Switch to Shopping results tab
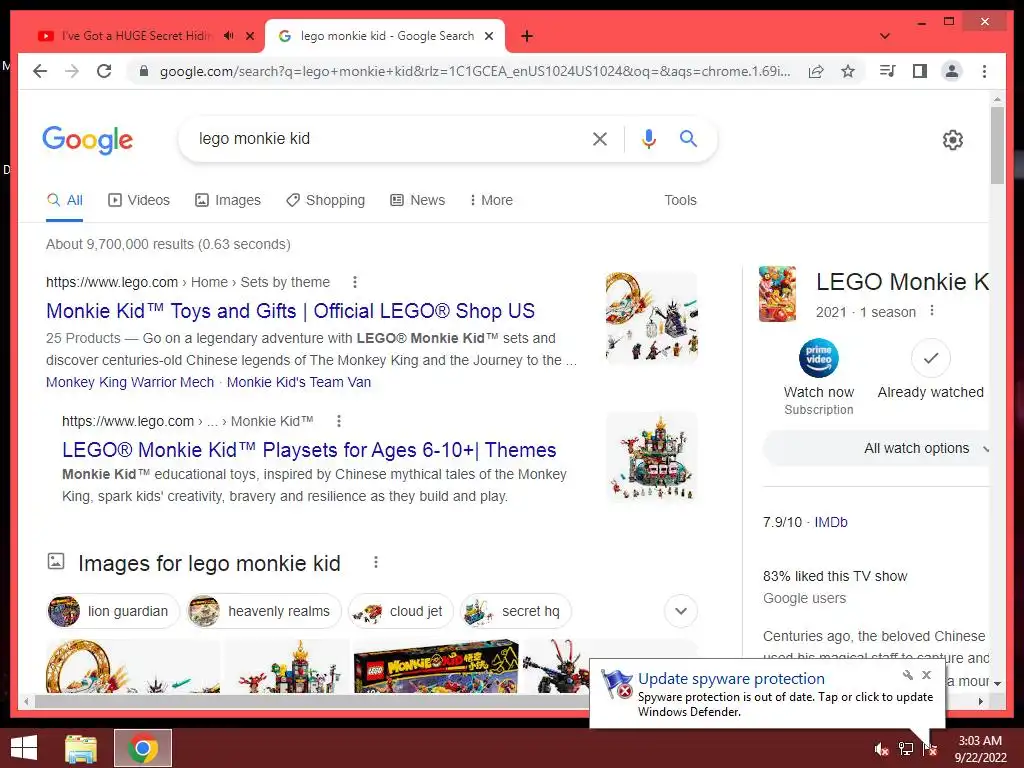The width and height of the screenshot is (1024, 768). click(x=325, y=200)
